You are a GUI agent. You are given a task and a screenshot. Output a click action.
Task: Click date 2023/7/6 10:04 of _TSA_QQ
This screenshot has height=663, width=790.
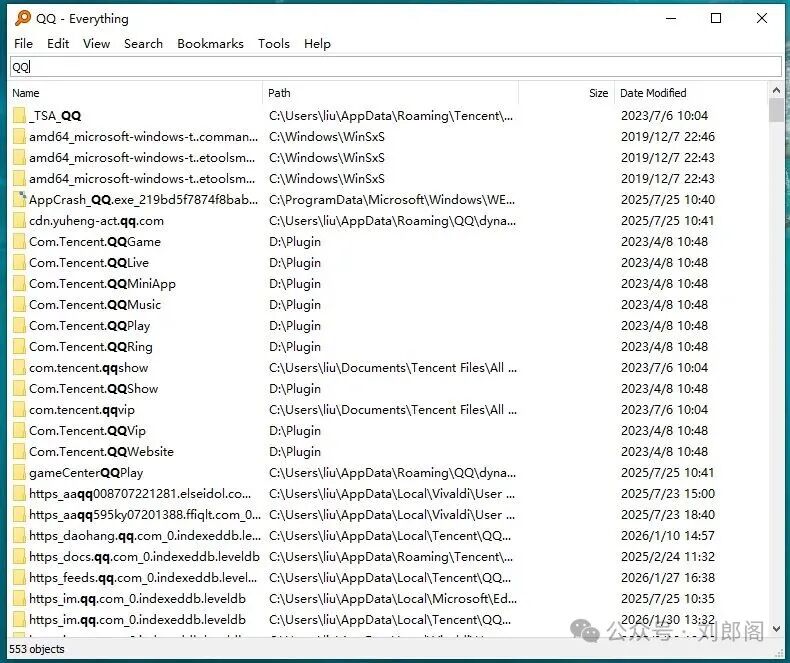pyautogui.click(x=665, y=116)
